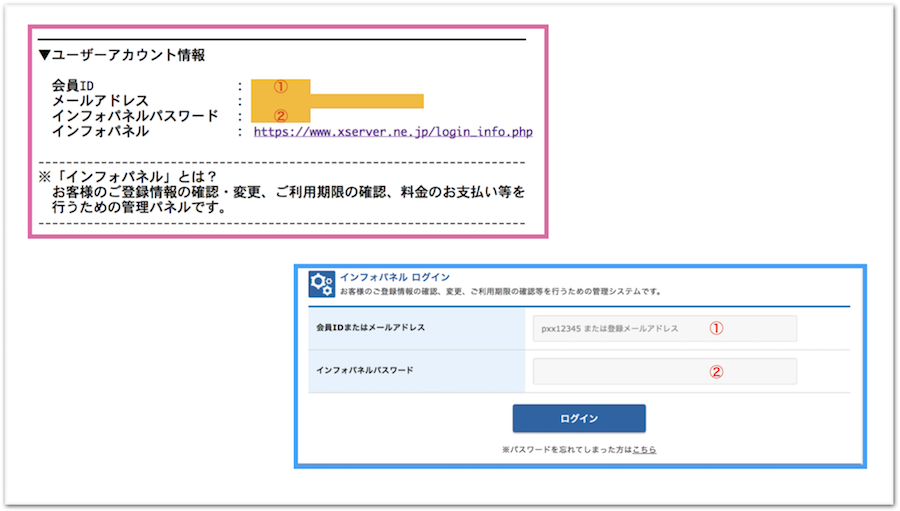
Task: Click the gear icon beside インフォパネル ログイン
Action: (322, 283)
